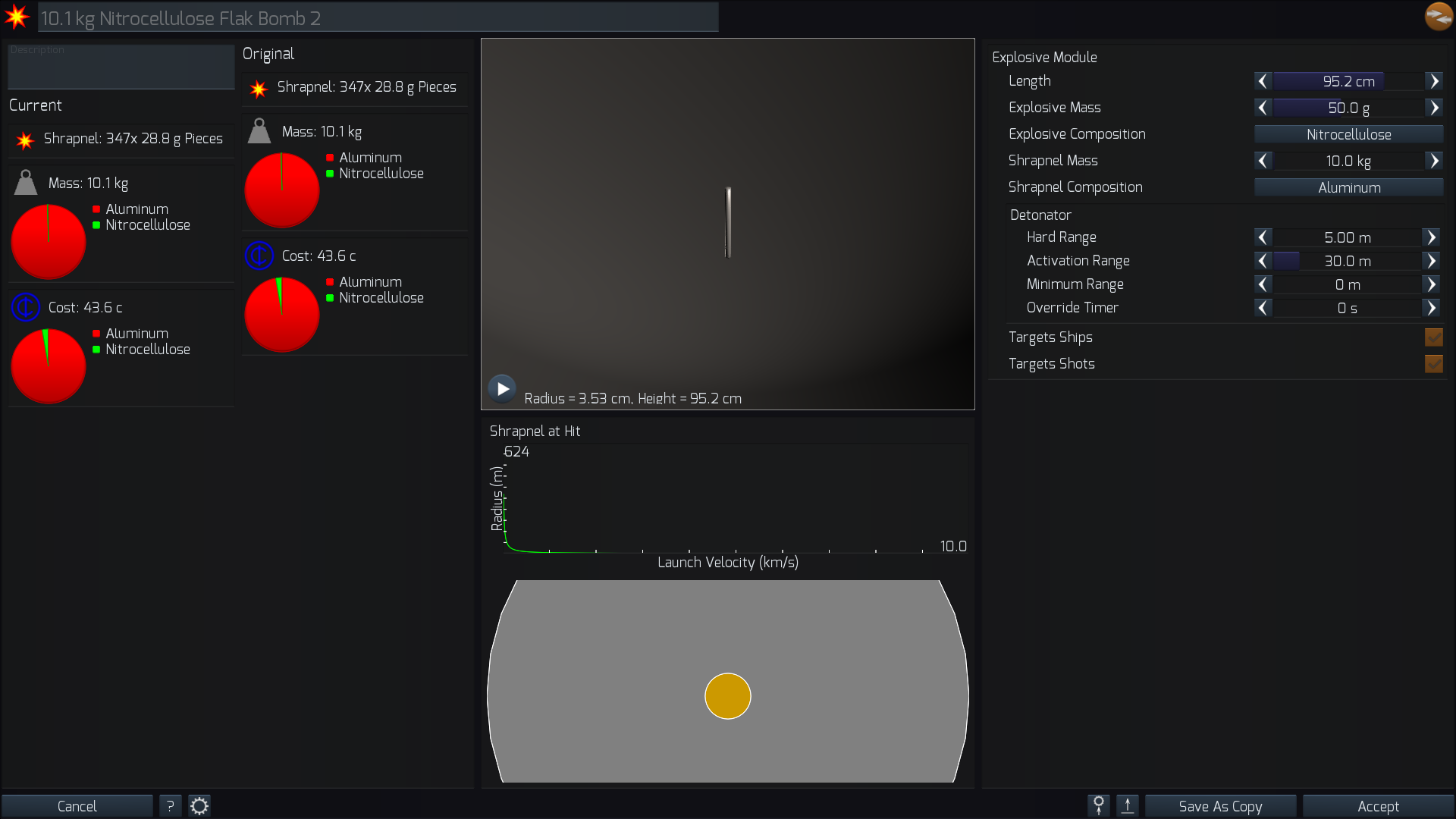1456x819 pixels.
Task: Adjust the Activation Range slider bar
Action: pos(1347,261)
